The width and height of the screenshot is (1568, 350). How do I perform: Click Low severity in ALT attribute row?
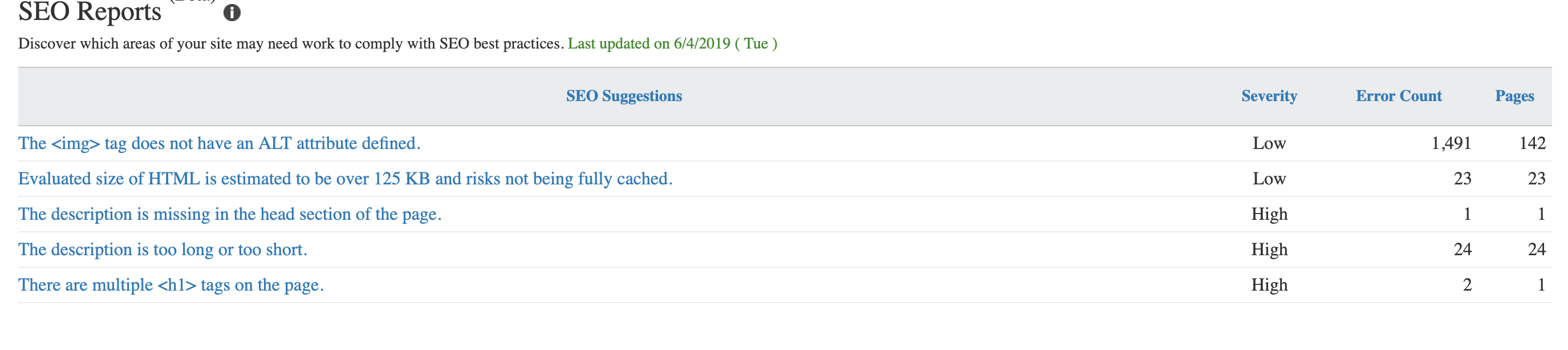point(1269,143)
